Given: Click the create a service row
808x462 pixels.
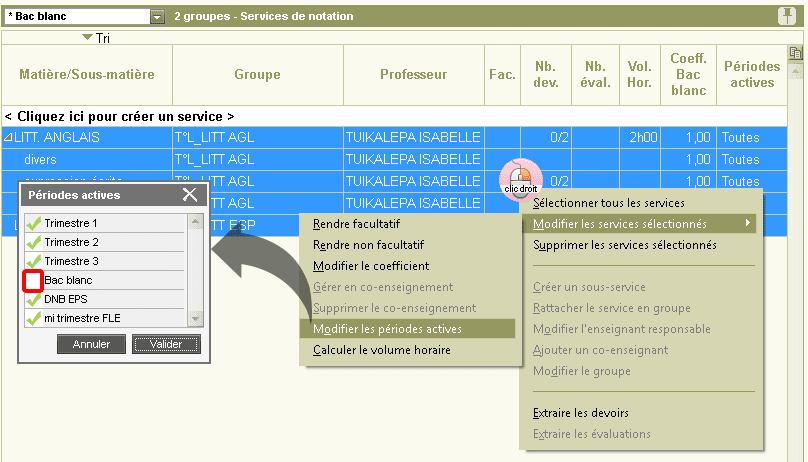Looking at the screenshot, I should (x=394, y=116).
